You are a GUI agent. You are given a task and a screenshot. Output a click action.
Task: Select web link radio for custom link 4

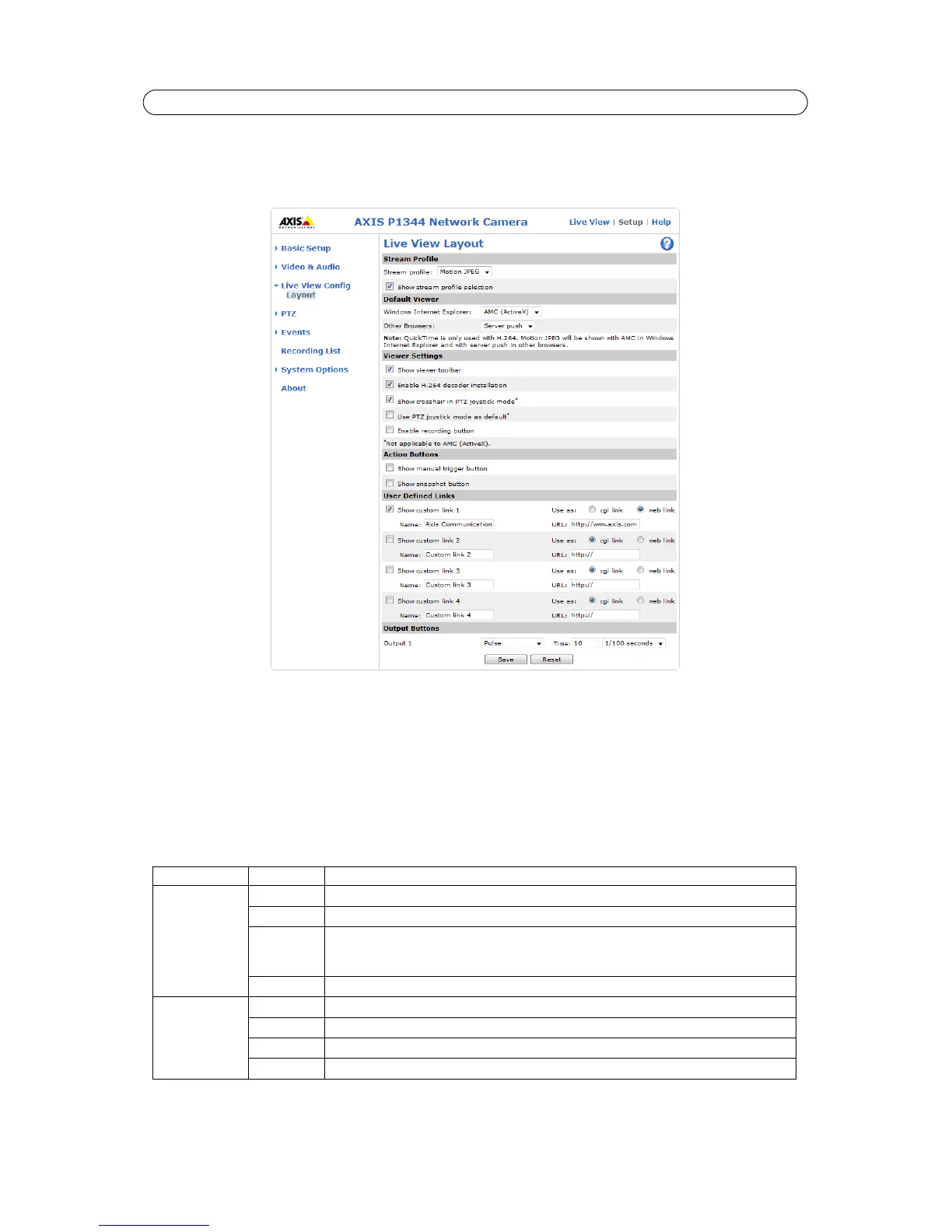coord(640,600)
